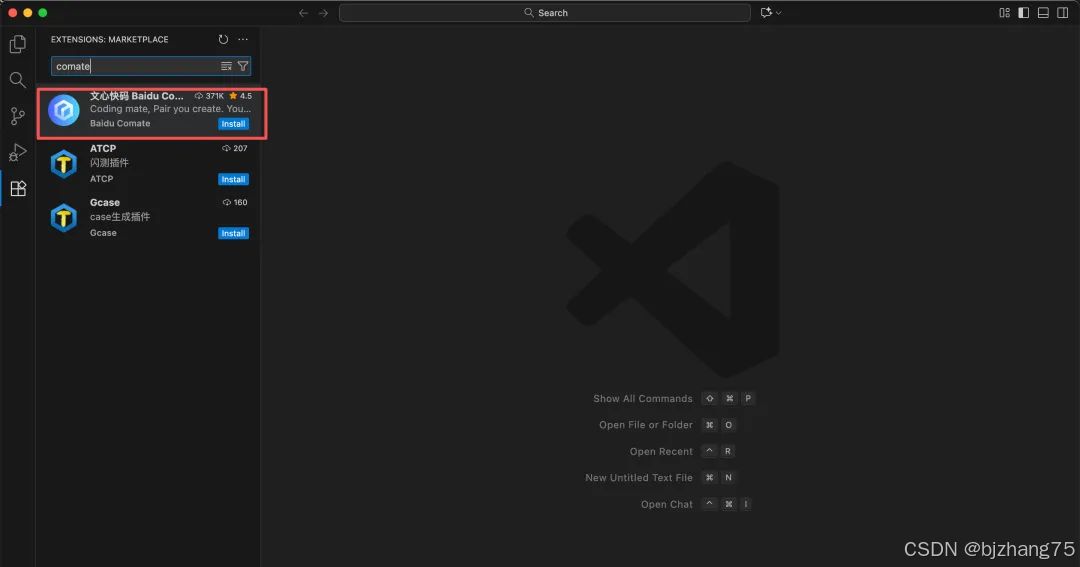Install the Gcase extension

(233, 233)
